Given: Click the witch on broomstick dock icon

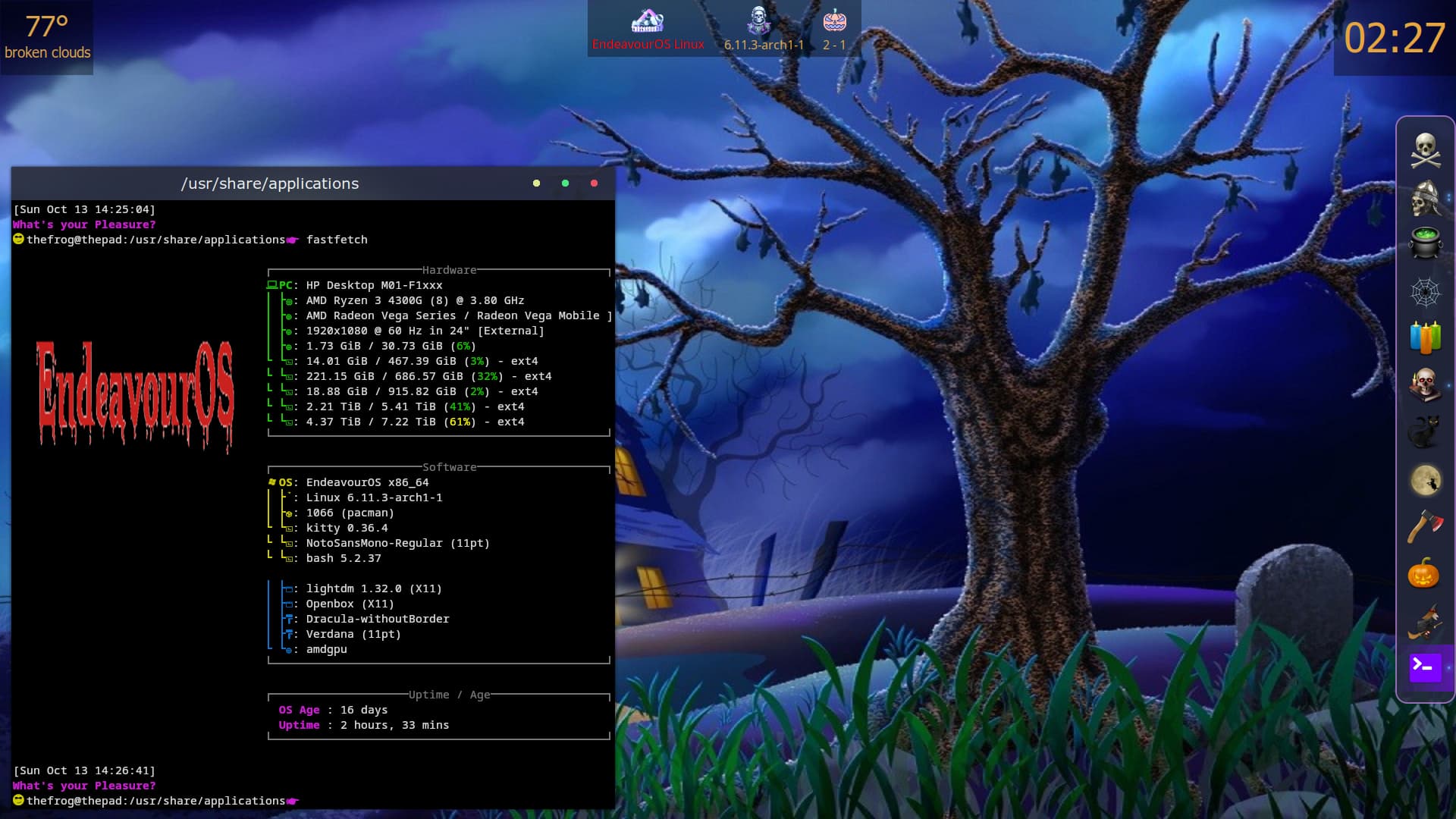Looking at the screenshot, I should coord(1425,622).
